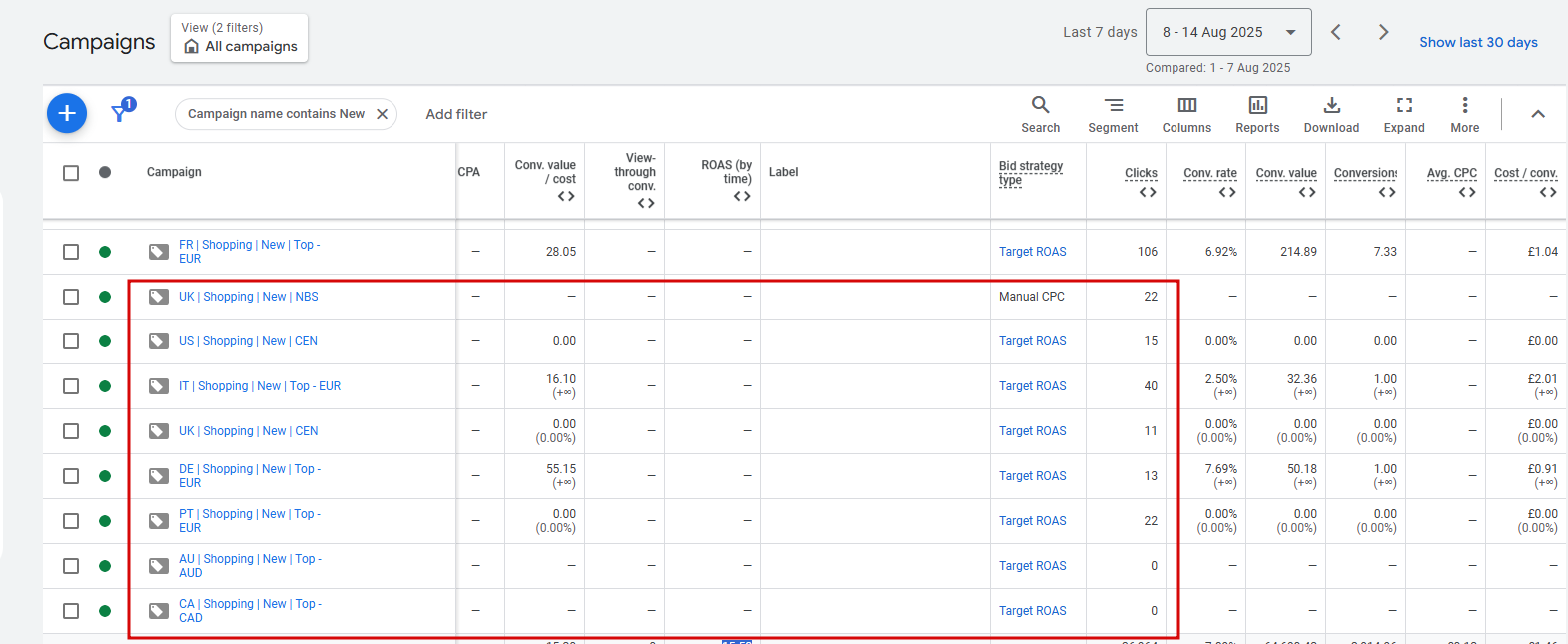Tick the checkbox for UK Shopping New CEN
The image size is (1568, 644).
(x=71, y=431)
